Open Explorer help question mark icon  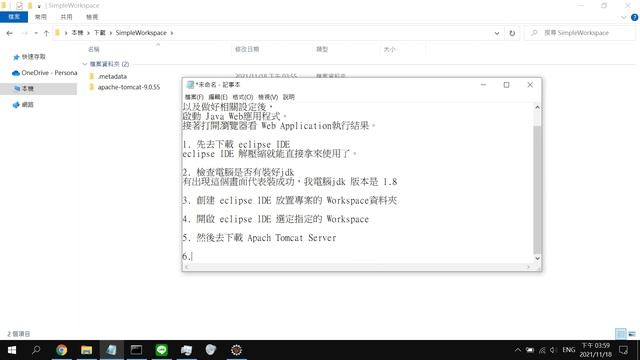click(x=634, y=17)
